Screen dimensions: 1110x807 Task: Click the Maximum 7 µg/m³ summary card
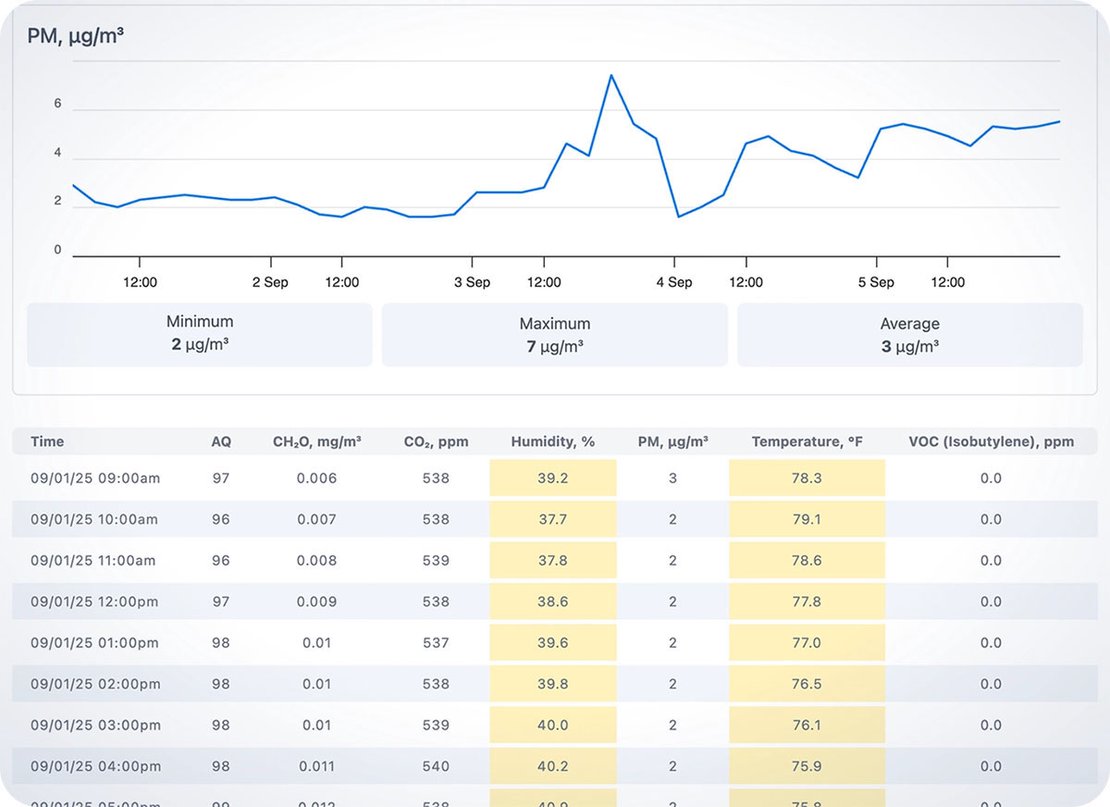(x=554, y=335)
